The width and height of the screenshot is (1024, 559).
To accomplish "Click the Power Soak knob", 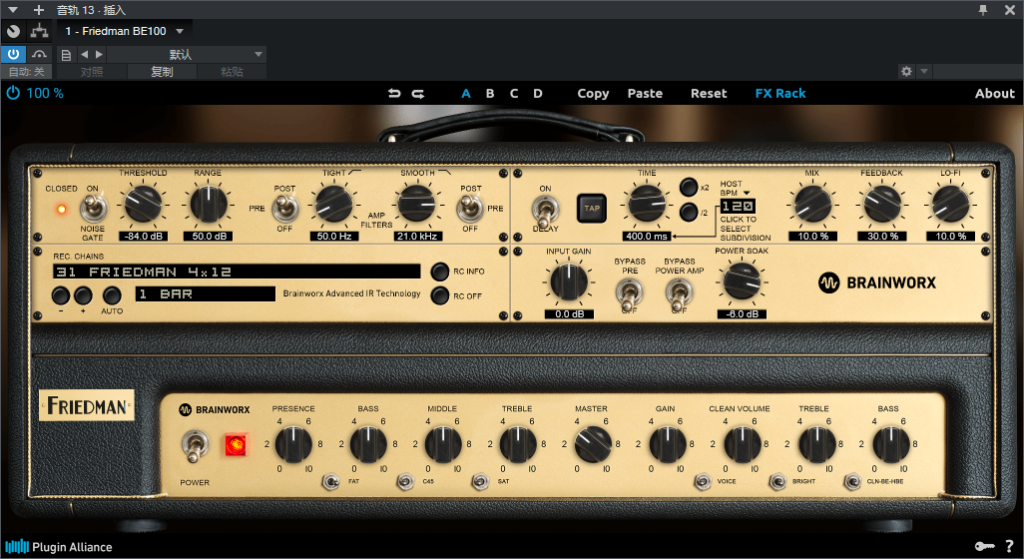I will (x=742, y=281).
